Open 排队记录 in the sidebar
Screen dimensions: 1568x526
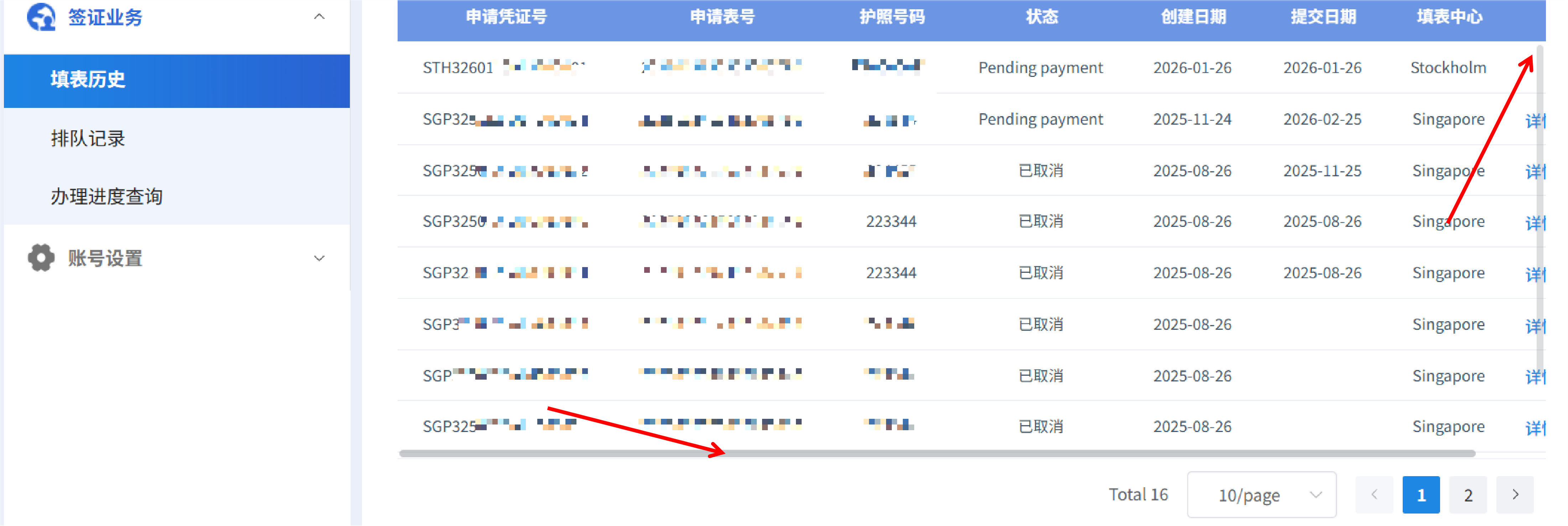pyautogui.click(x=88, y=139)
